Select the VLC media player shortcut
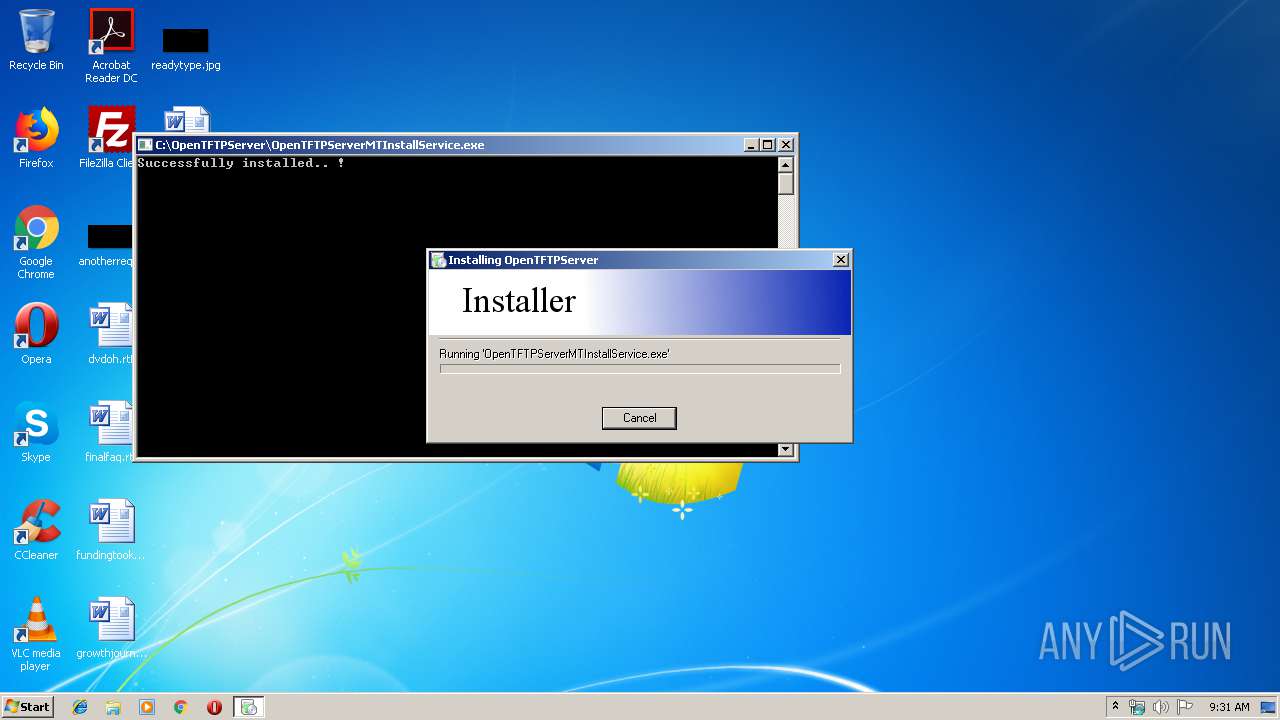Viewport: 1280px width, 720px height. click(36, 634)
